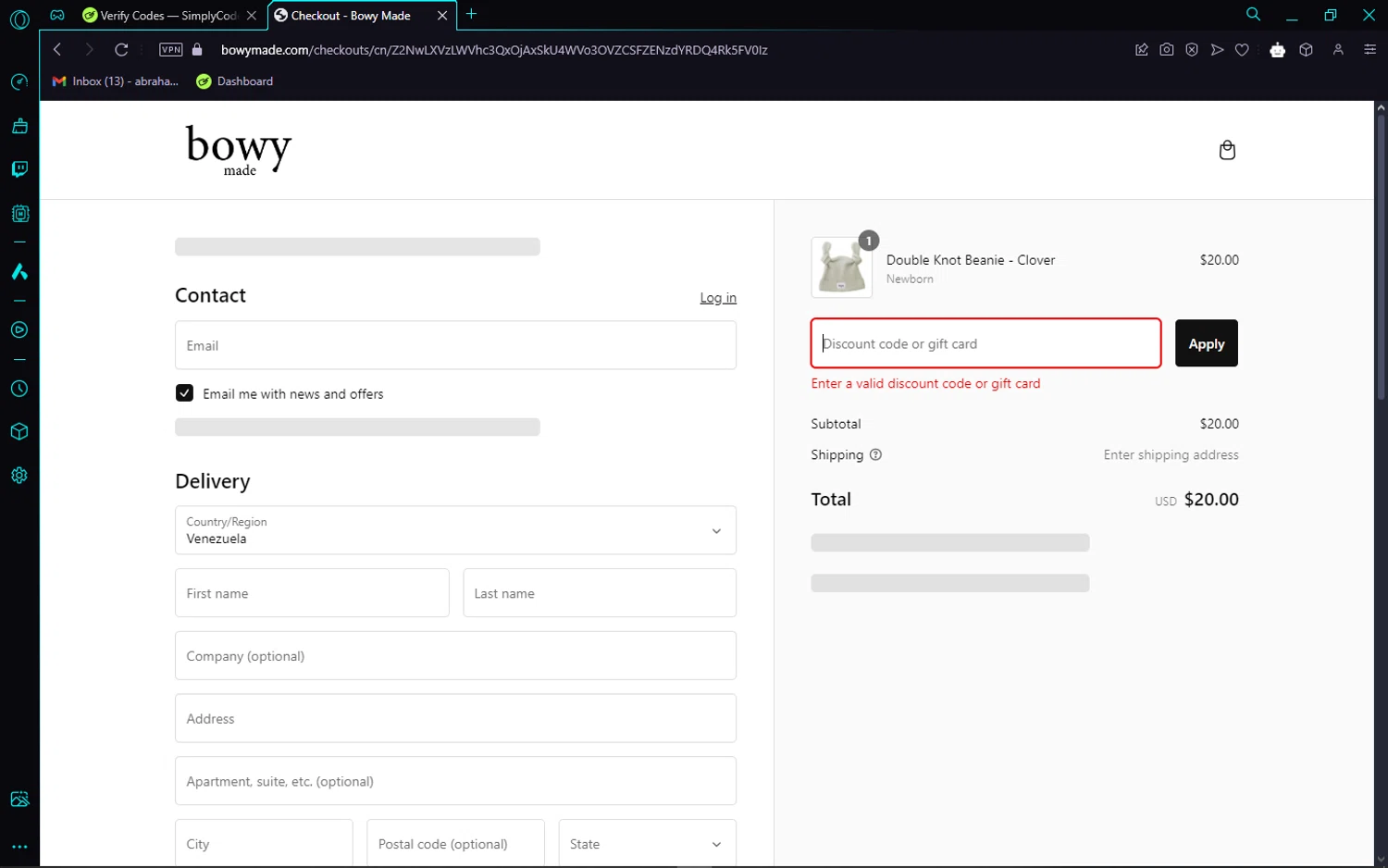1388x868 pixels.
Task: Focus the Discount code or gift card field
Action: (986, 343)
